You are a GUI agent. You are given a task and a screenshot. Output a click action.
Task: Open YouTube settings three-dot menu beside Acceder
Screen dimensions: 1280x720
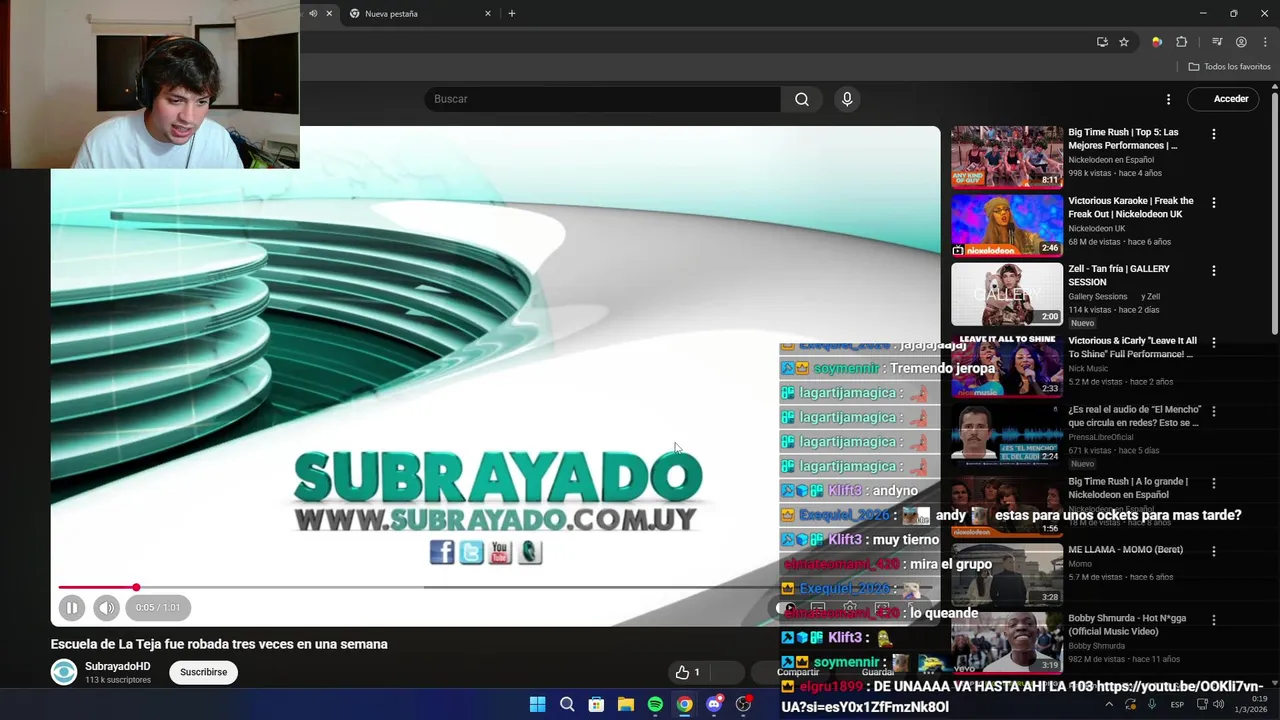[x=1168, y=99]
